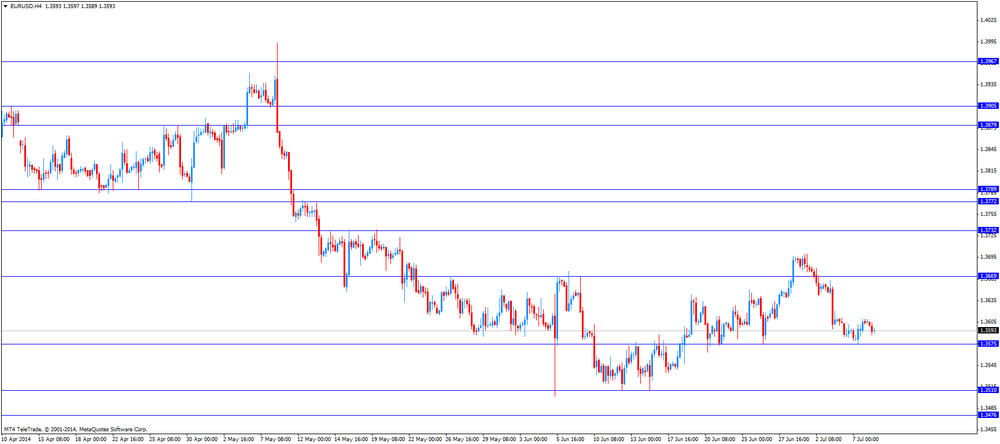
Task: Click the 1.3605 price scale value
Action: pyautogui.click(x=989, y=322)
